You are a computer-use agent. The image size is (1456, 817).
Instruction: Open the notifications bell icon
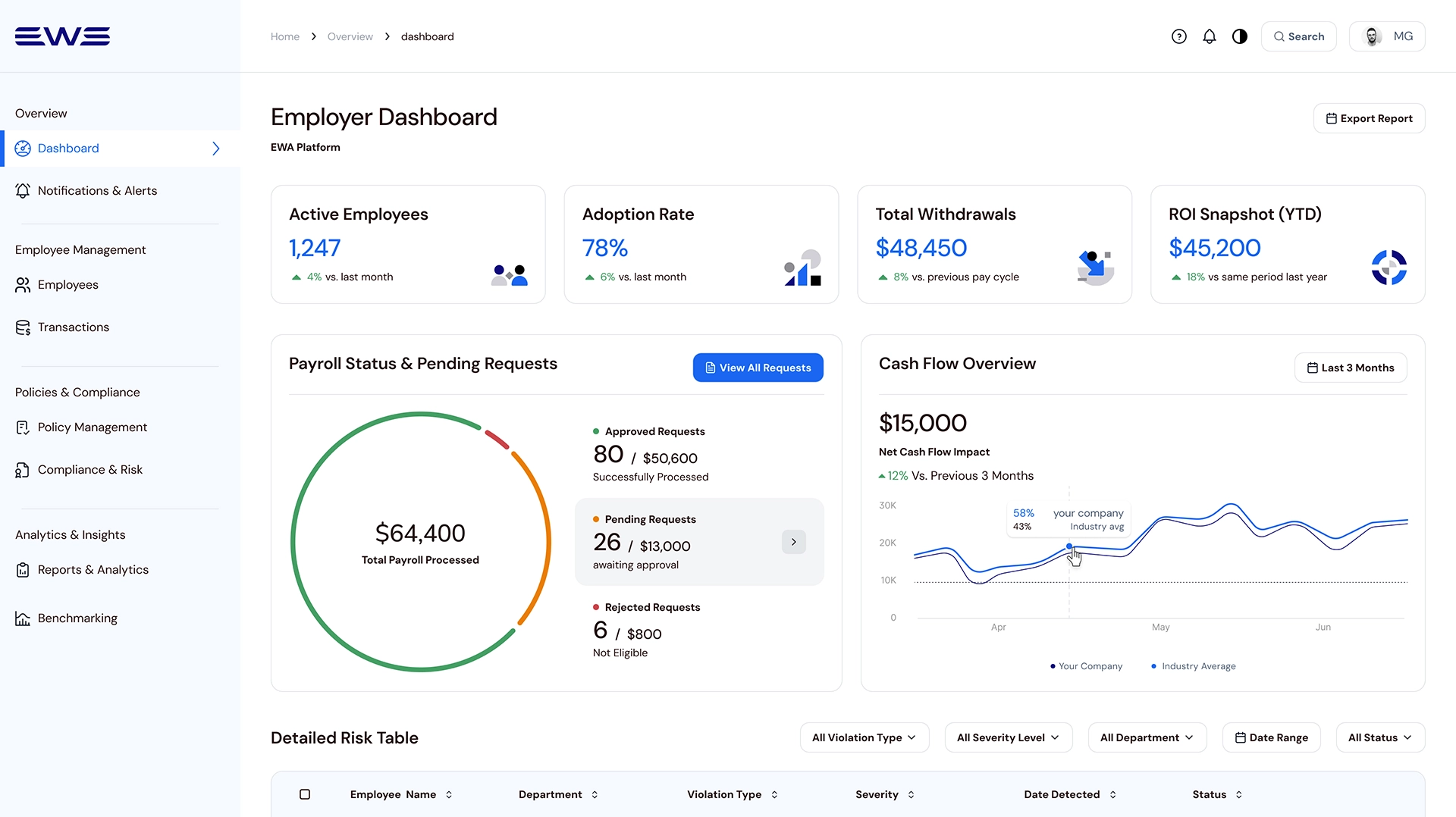[x=1210, y=36]
